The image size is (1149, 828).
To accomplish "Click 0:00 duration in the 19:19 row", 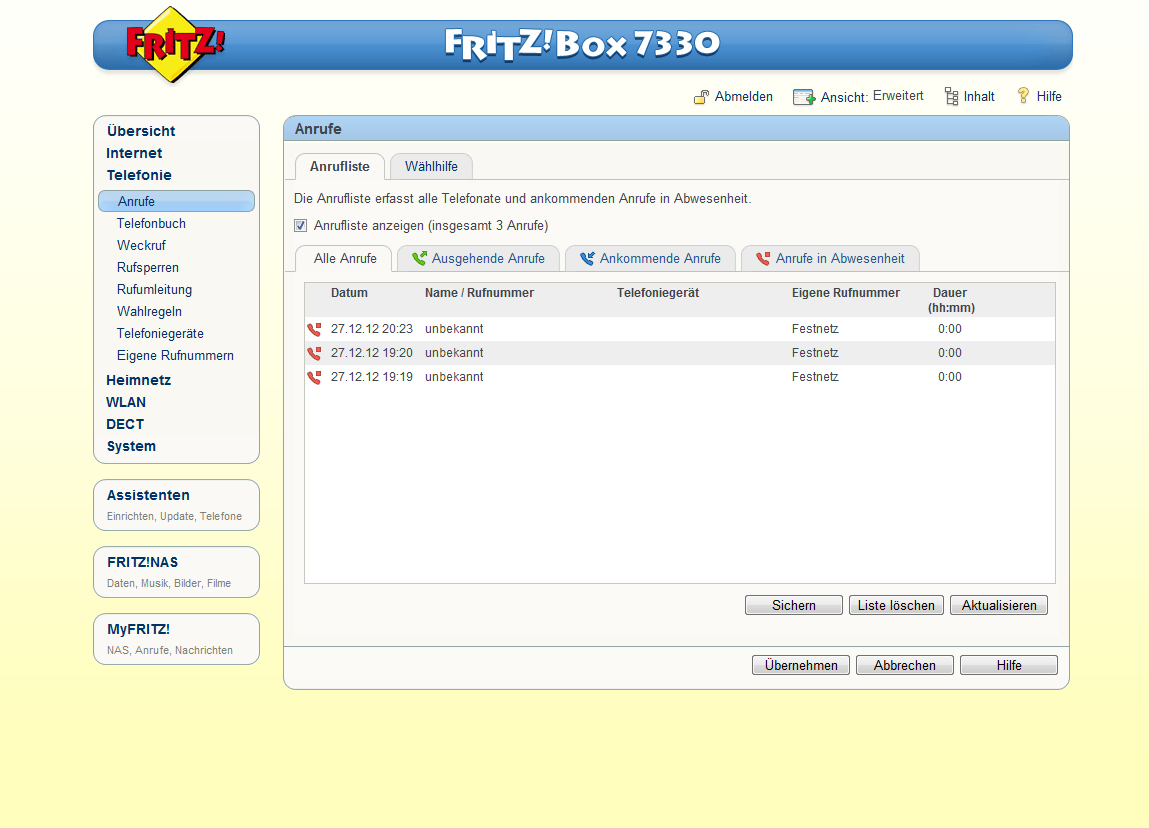I will pyautogui.click(x=950, y=377).
